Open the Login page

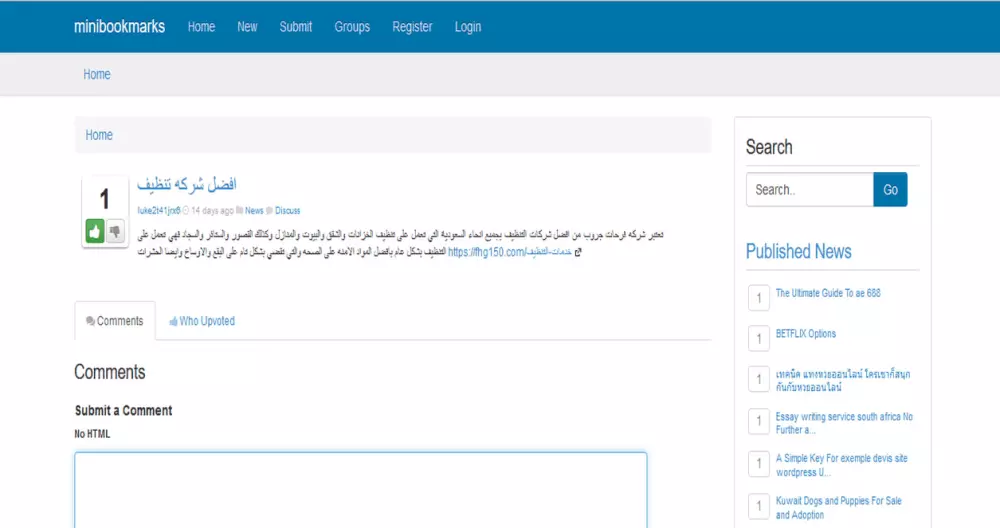pos(468,27)
